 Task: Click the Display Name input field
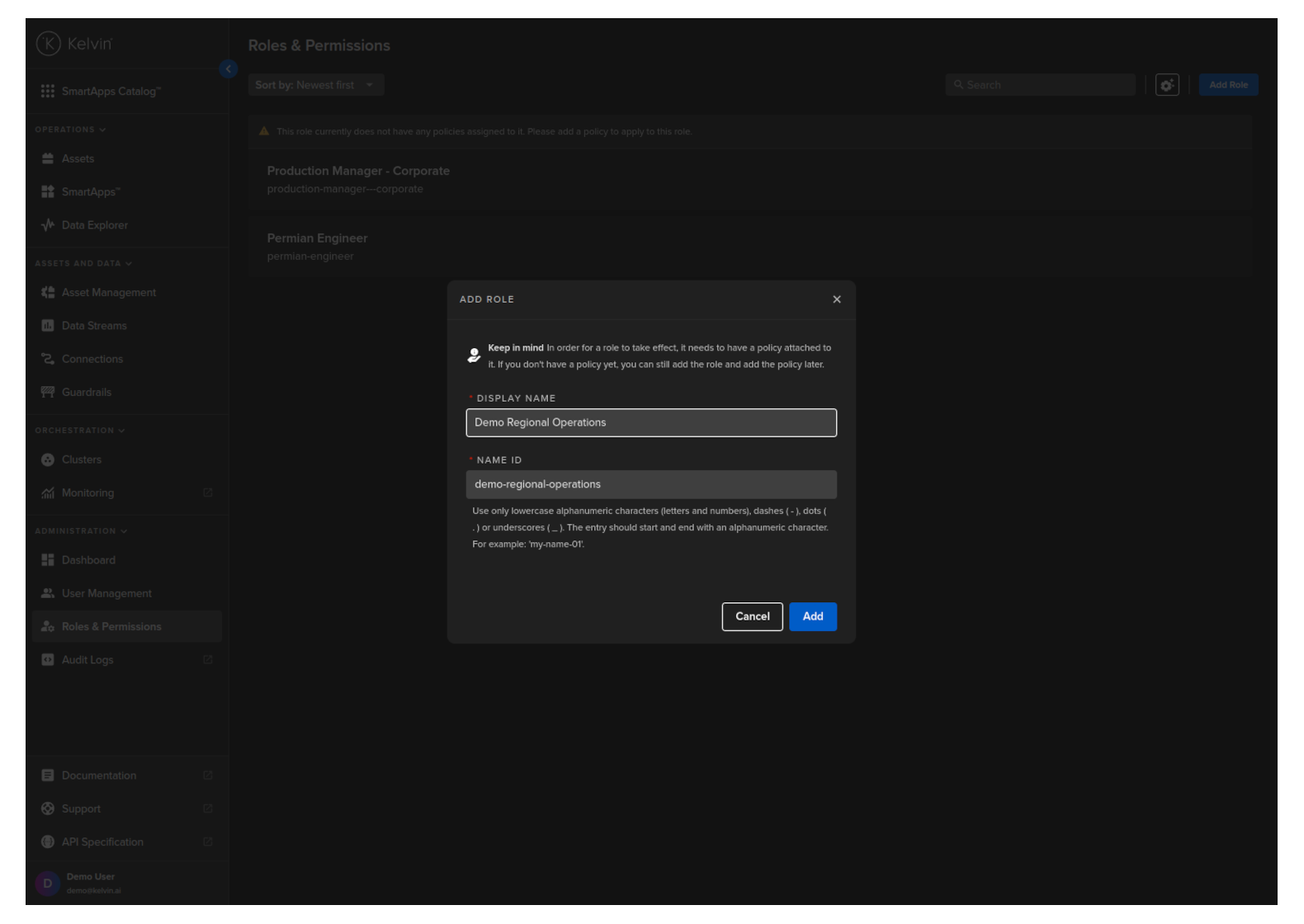point(650,422)
